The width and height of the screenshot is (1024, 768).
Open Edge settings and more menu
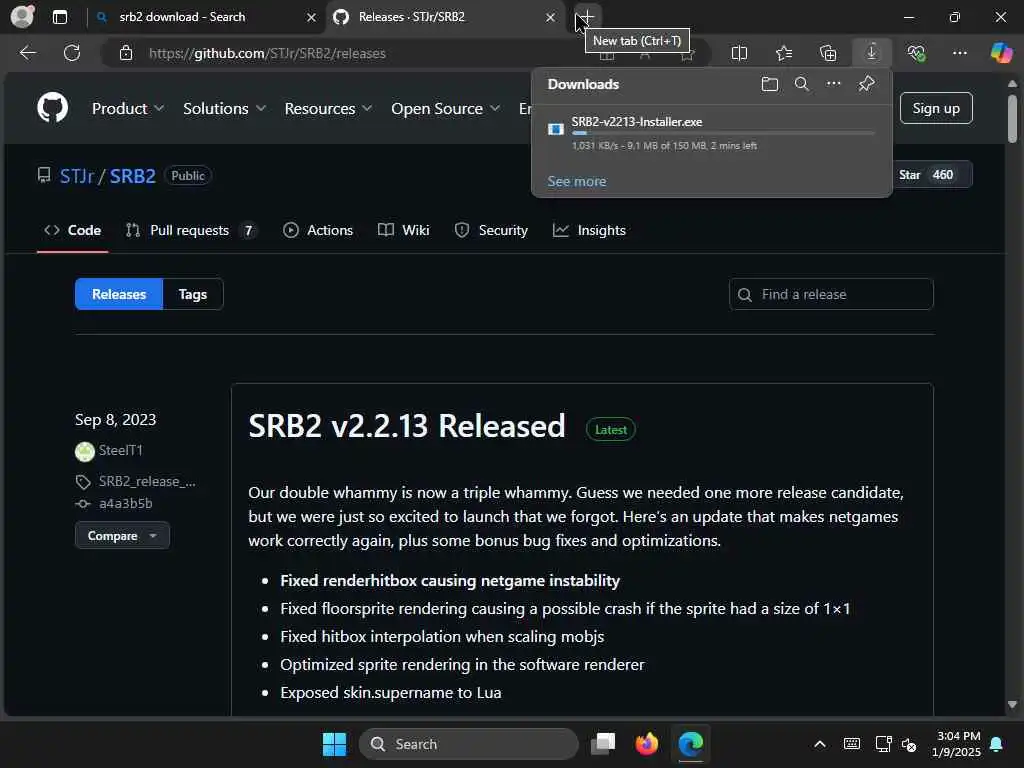(959, 53)
